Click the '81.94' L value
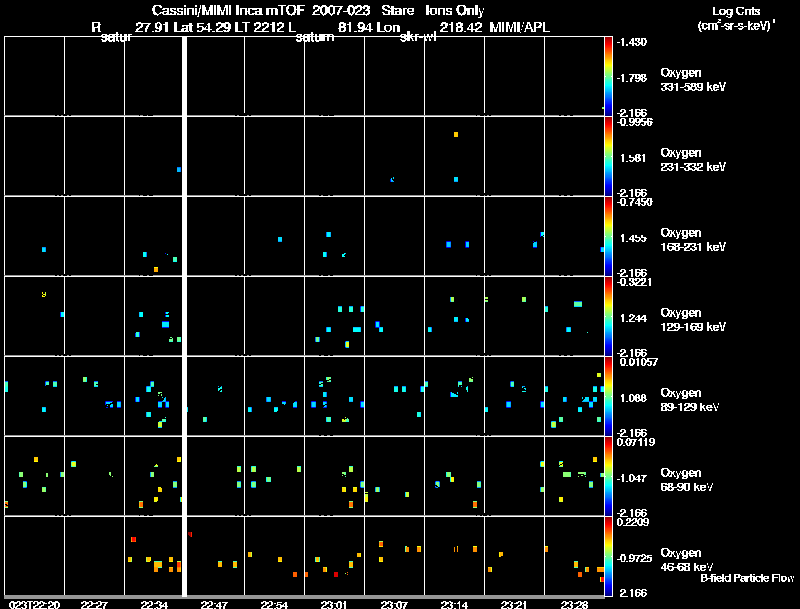800x609 pixels. click(x=355, y=28)
